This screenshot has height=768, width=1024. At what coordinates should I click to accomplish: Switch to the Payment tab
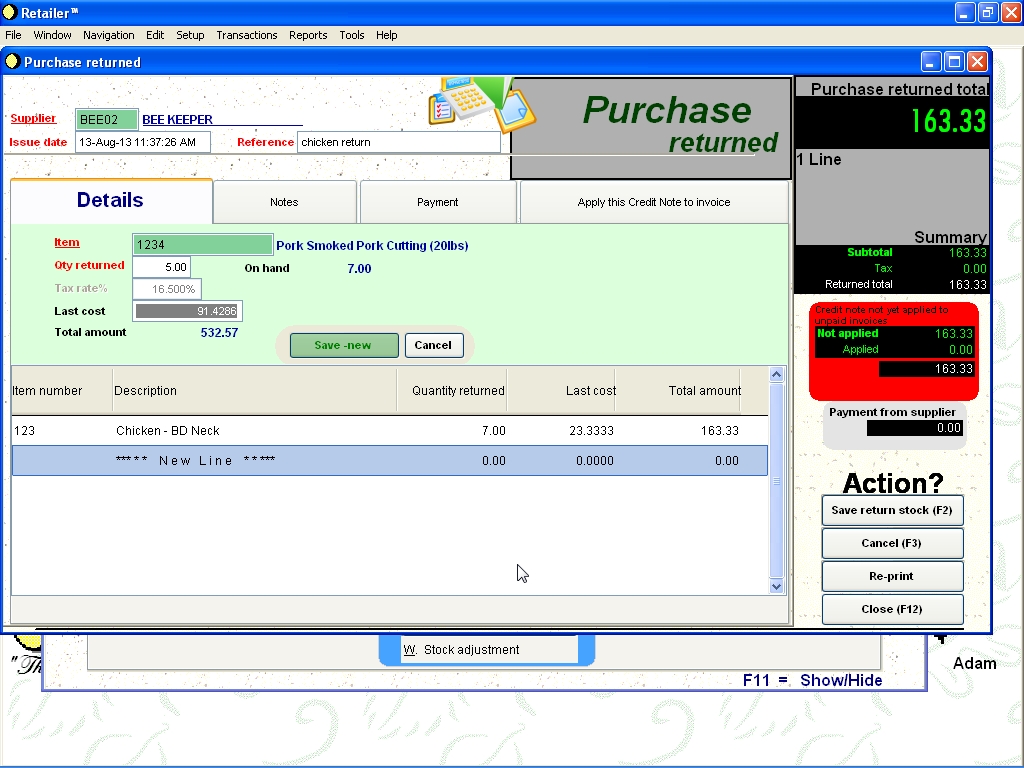click(x=437, y=202)
